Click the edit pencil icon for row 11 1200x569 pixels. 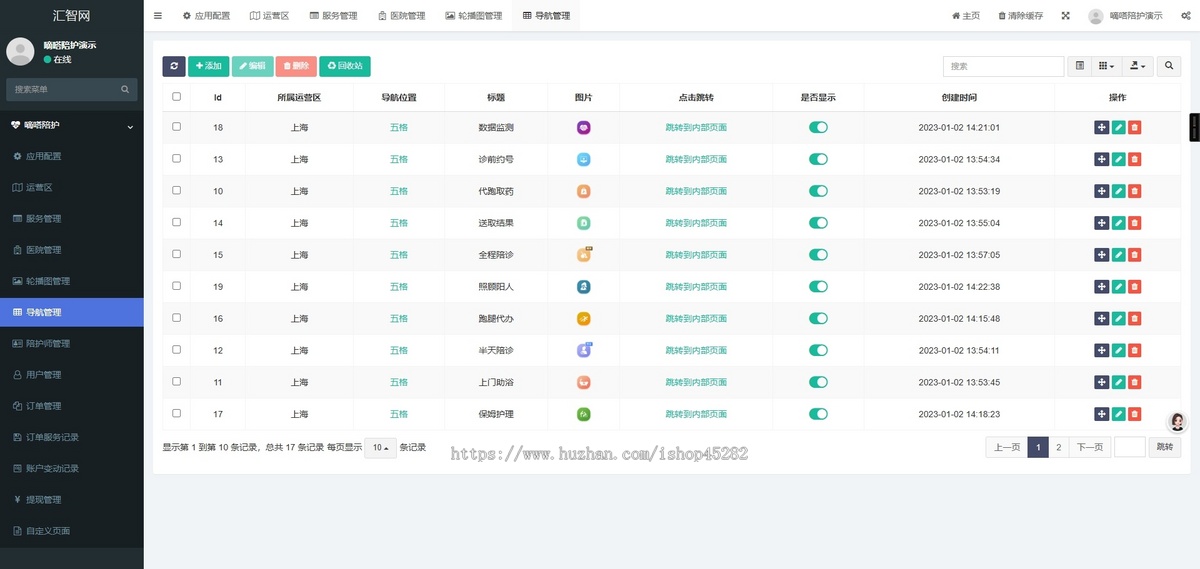[x=1118, y=382]
